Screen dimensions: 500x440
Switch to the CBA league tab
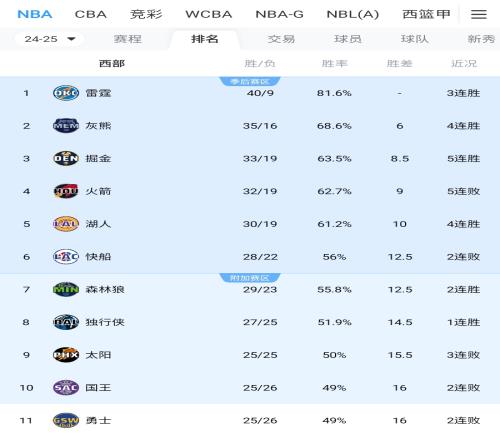click(x=90, y=14)
